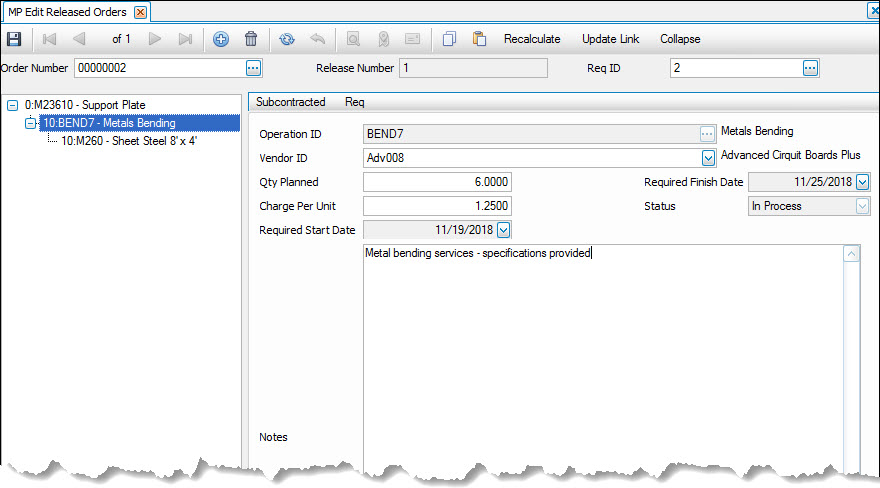Open the Required Finish Date calendar dropdown
This screenshot has width=880, height=488.
click(x=863, y=182)
